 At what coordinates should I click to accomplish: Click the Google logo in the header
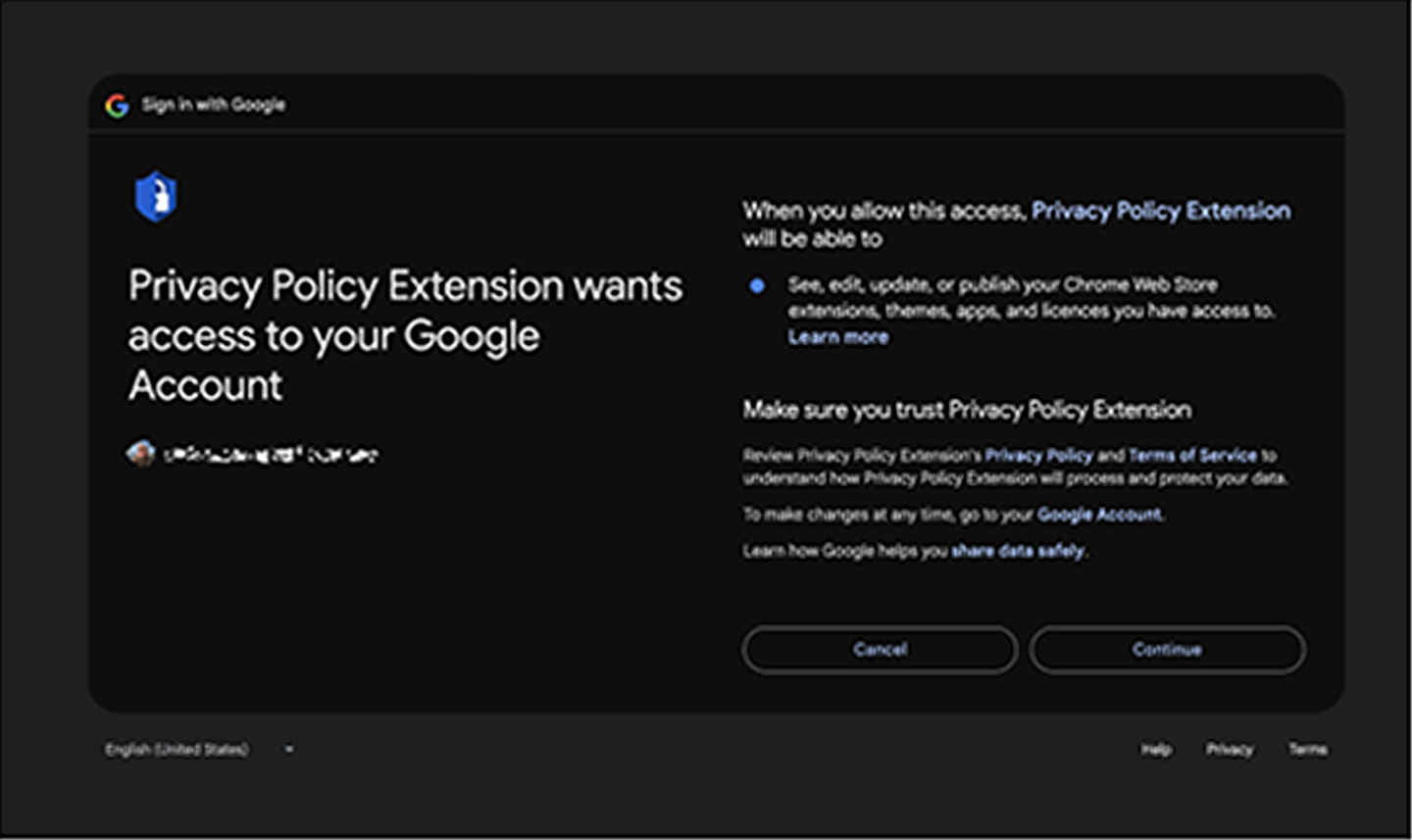tap(117, 105)
